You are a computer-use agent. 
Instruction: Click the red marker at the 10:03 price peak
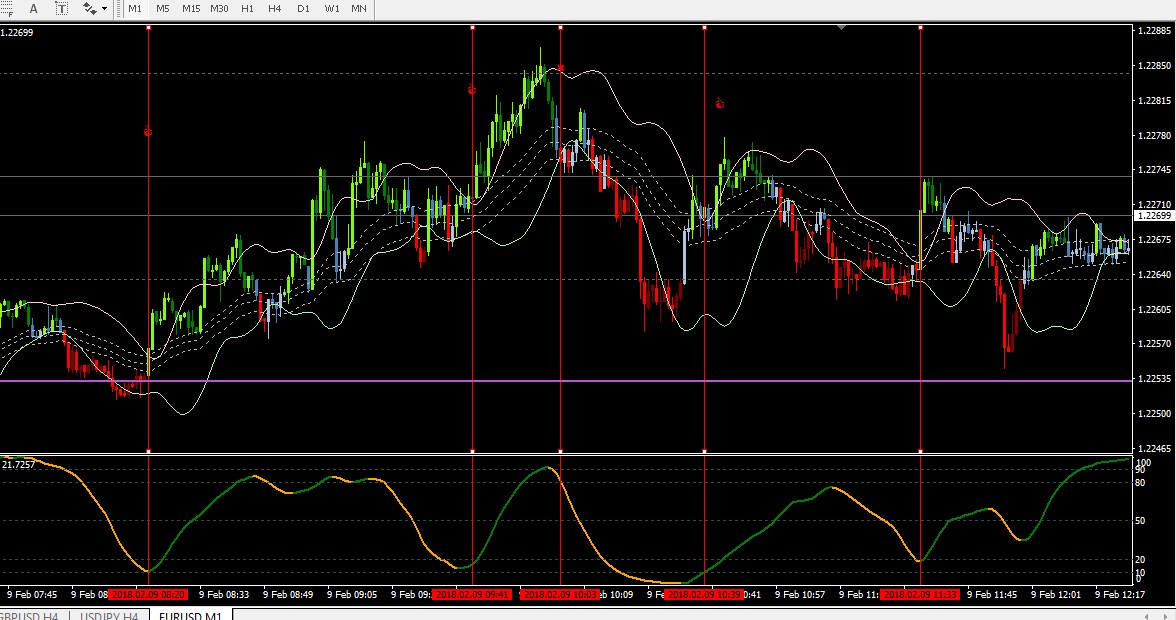pos(560,68)
